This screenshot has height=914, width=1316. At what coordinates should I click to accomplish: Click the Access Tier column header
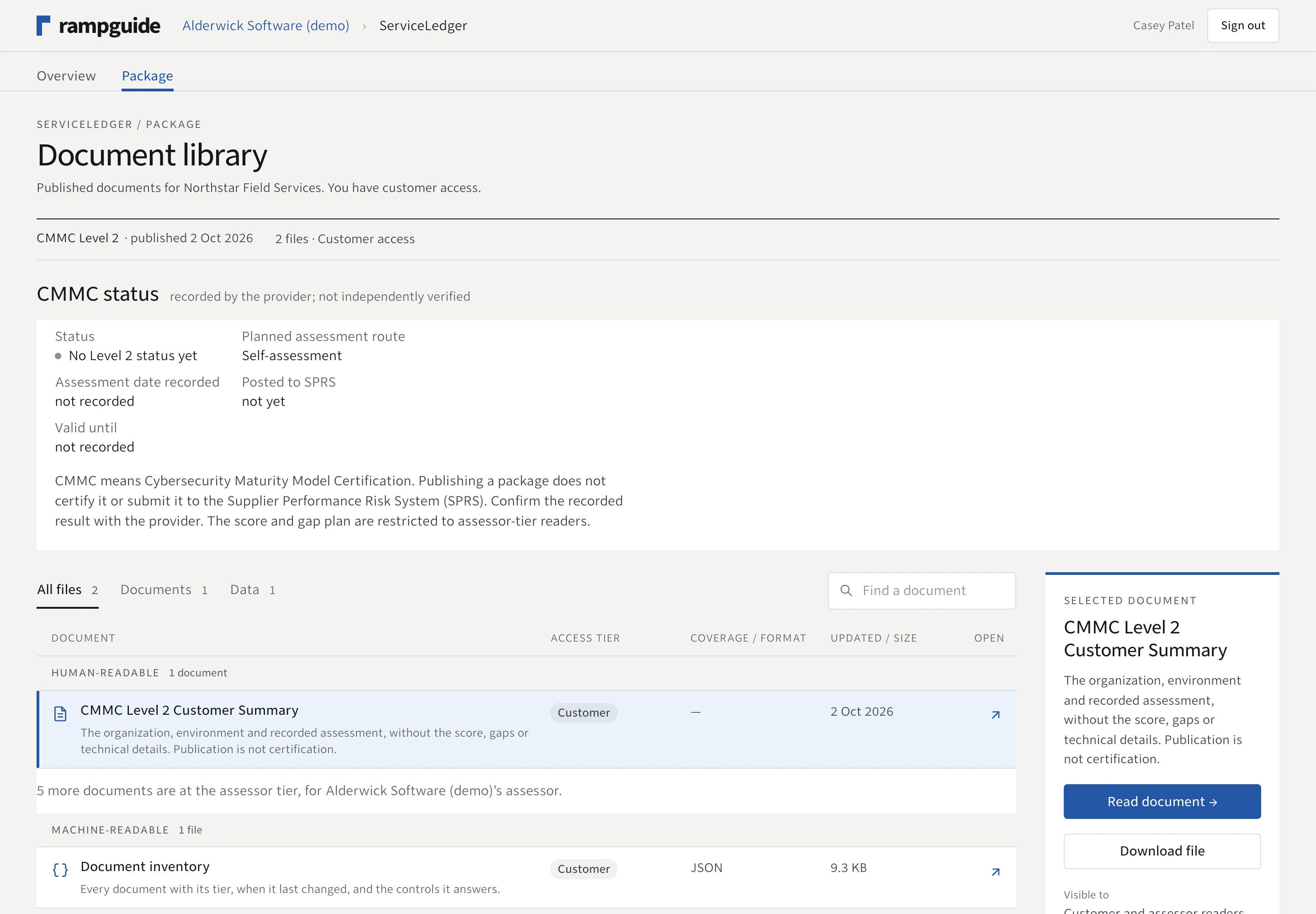point(585,638)
